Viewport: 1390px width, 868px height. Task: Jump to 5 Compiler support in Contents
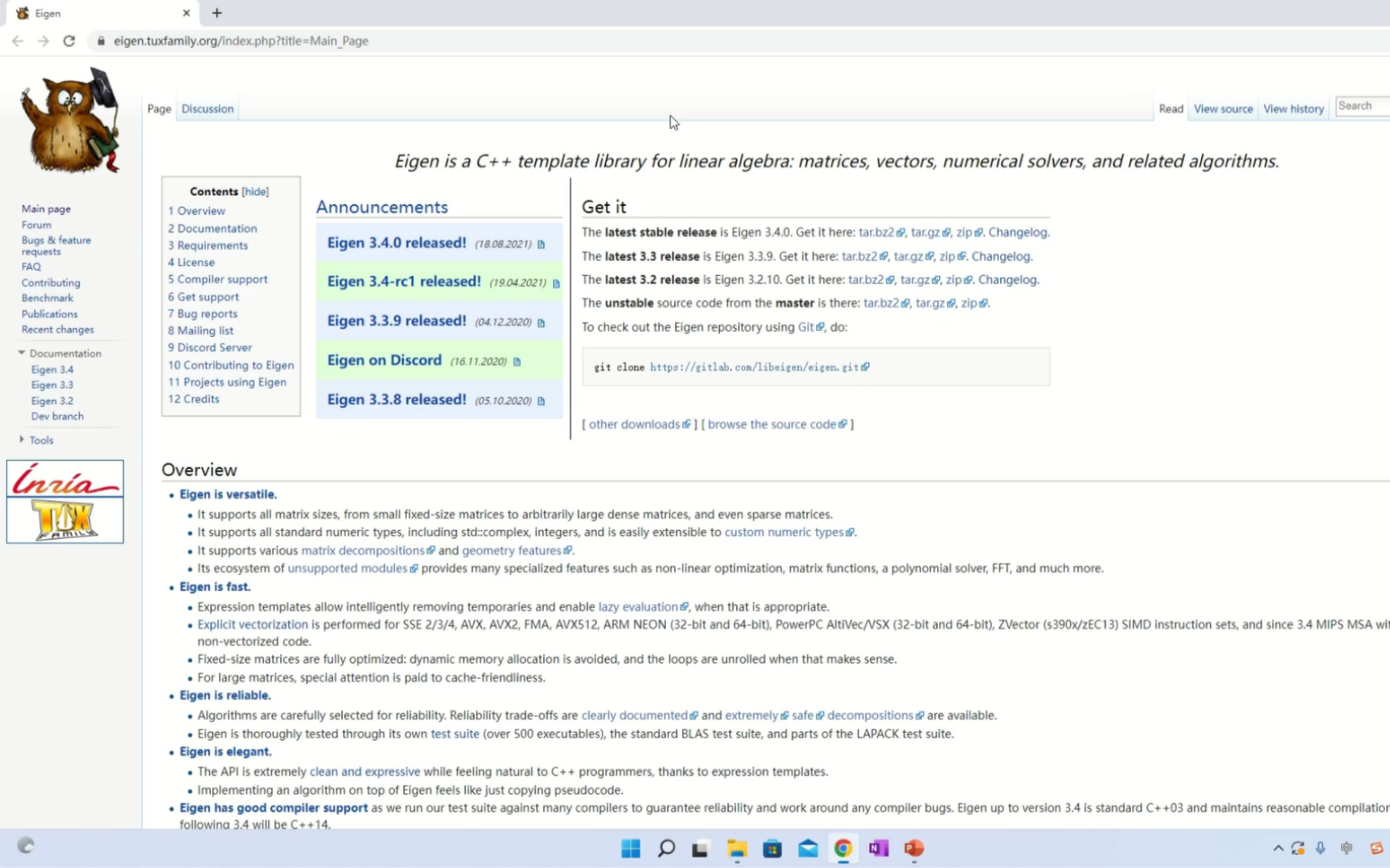coord(218,279)
